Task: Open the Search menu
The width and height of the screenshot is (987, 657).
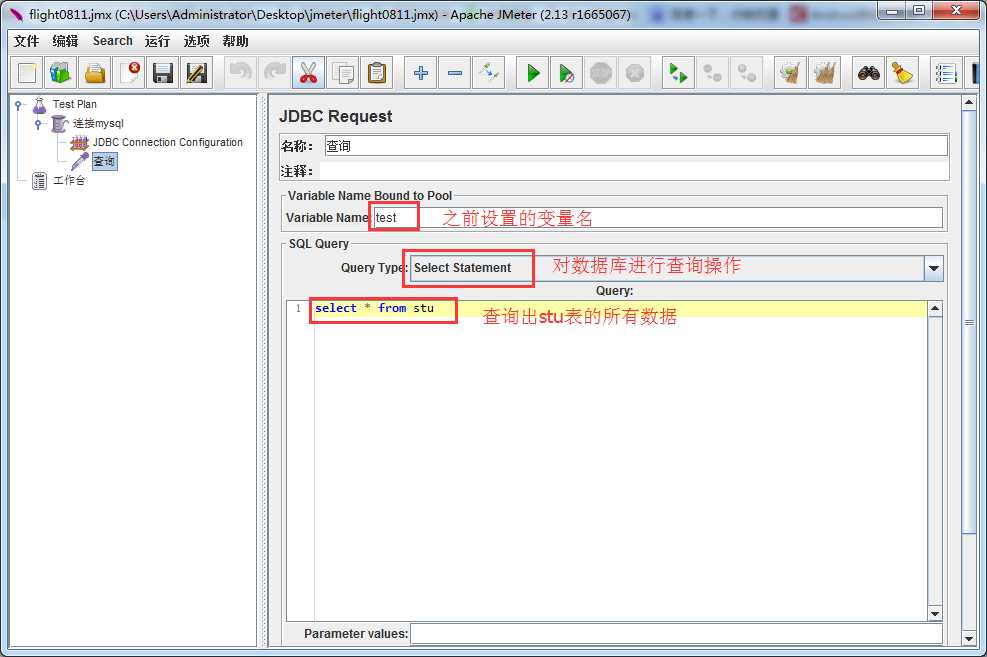Action: (x=113, y=41)
